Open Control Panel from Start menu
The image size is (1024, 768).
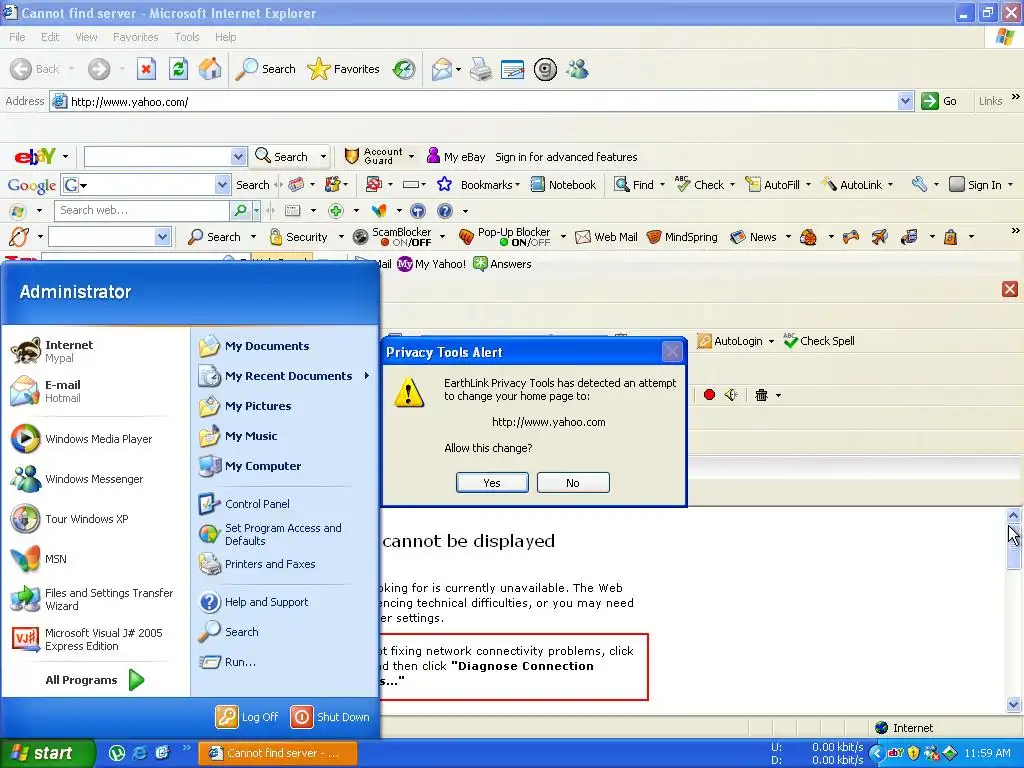click(x=244, y=504)
